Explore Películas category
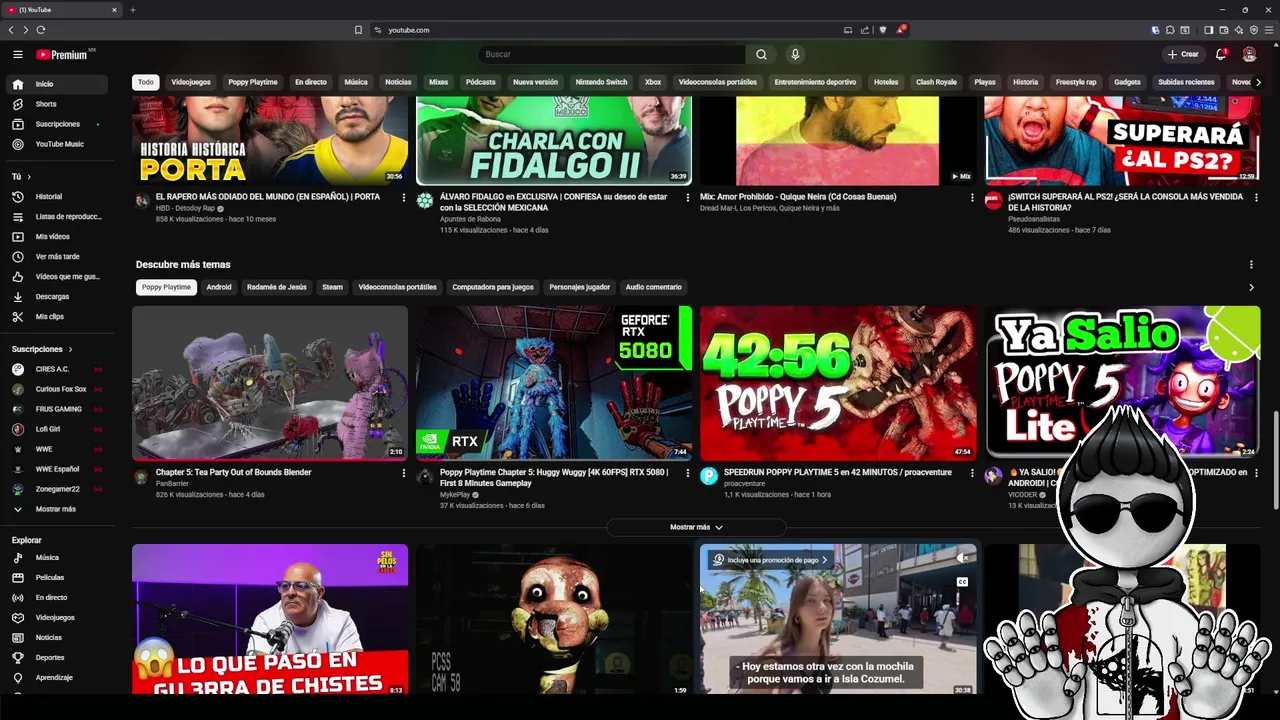This screenshot has height=720, width=1280. tap(56, 578)
